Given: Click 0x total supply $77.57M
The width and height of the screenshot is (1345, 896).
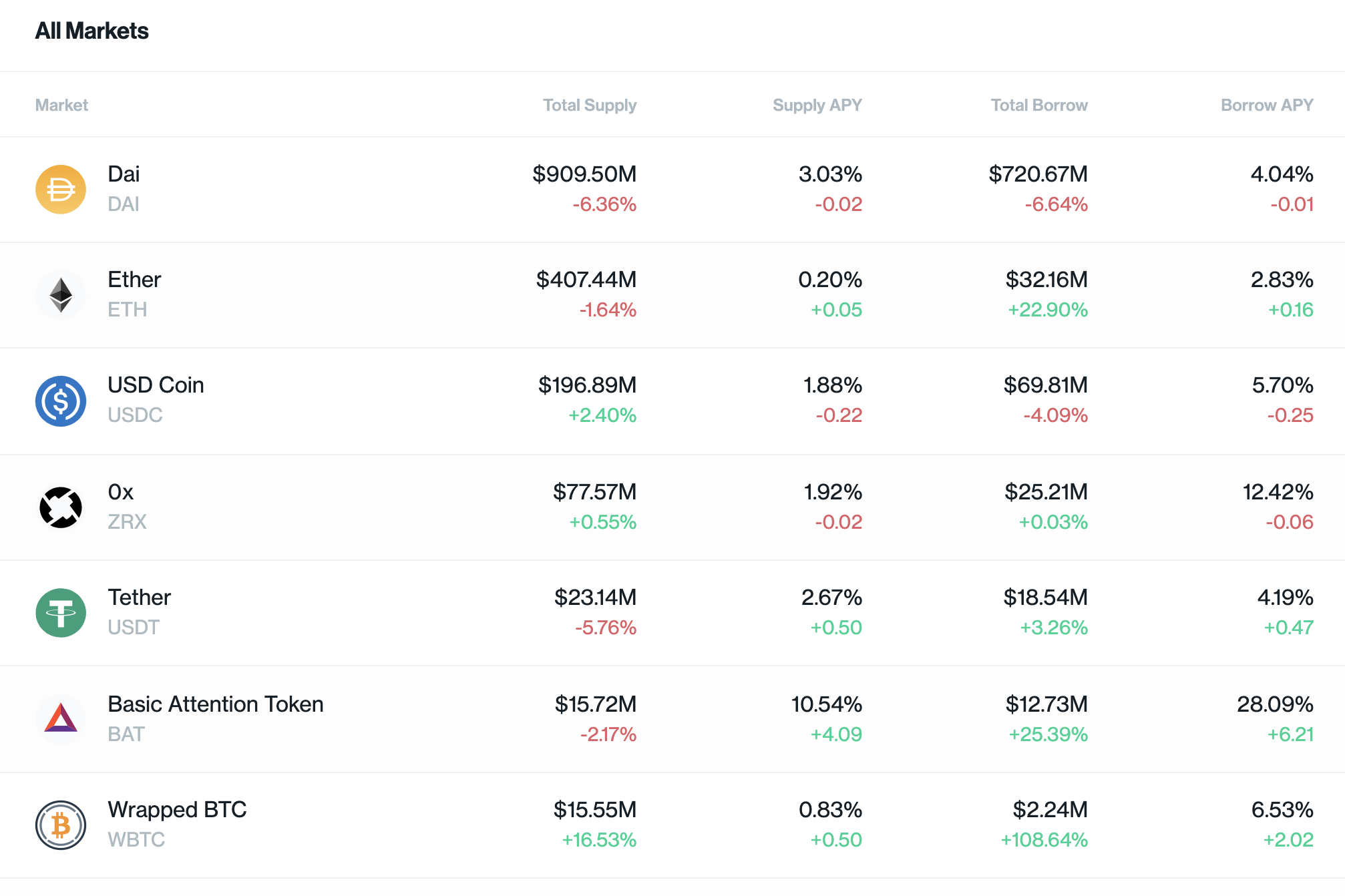Looking at the screenshot, I should [595, 492].
